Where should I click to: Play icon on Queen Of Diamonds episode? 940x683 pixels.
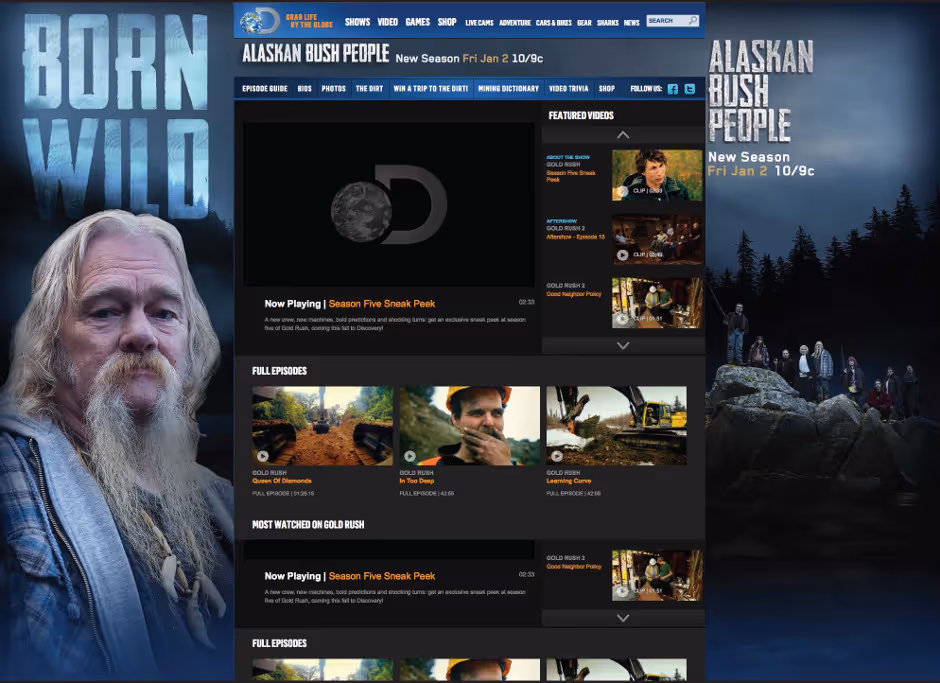click(263, 456)
